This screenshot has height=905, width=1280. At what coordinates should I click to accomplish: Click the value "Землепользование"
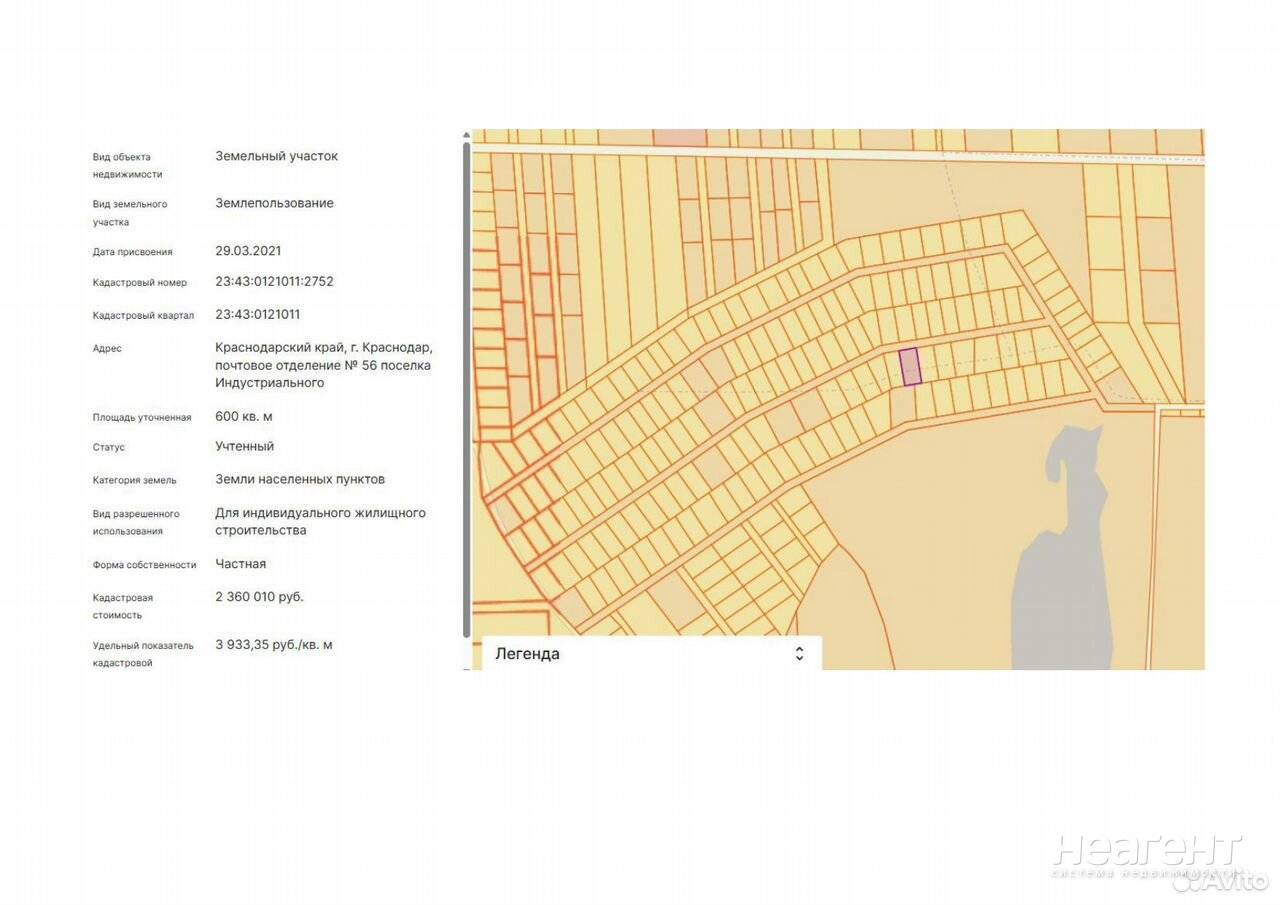[x=275, y=203]
